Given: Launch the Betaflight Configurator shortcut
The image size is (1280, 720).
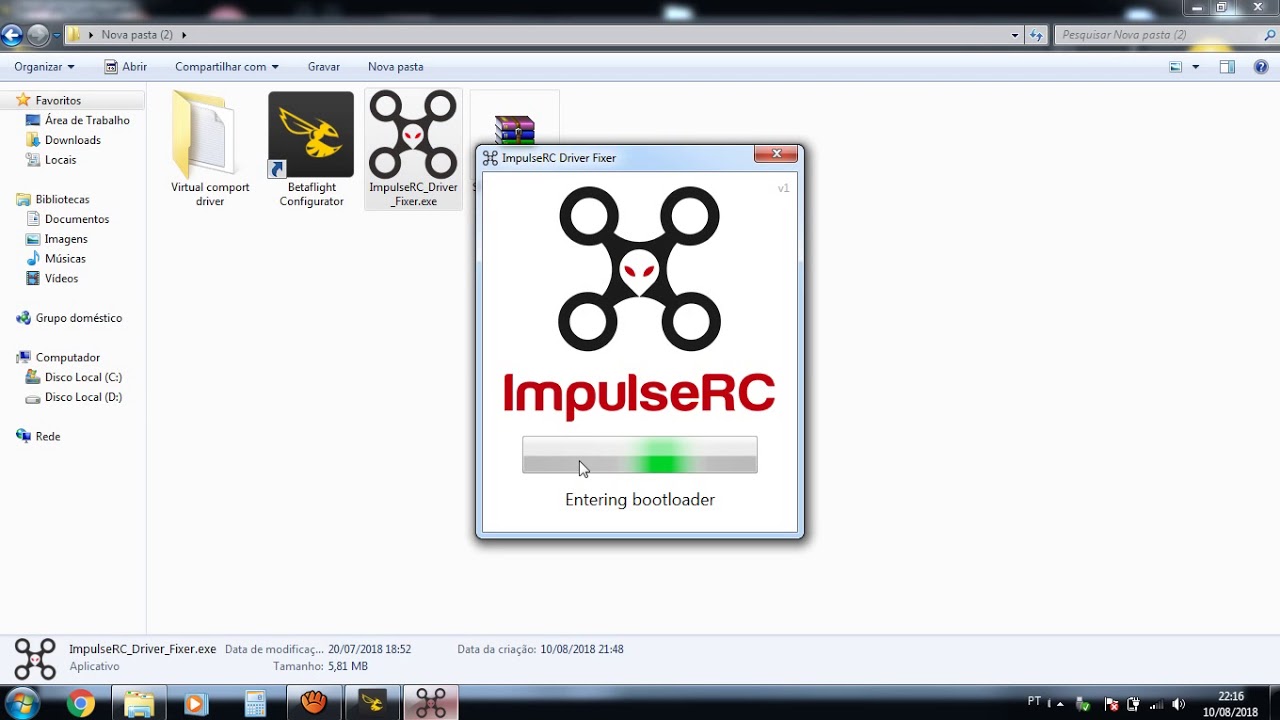Looking at the screenshot, I should (x=311, y=148).
